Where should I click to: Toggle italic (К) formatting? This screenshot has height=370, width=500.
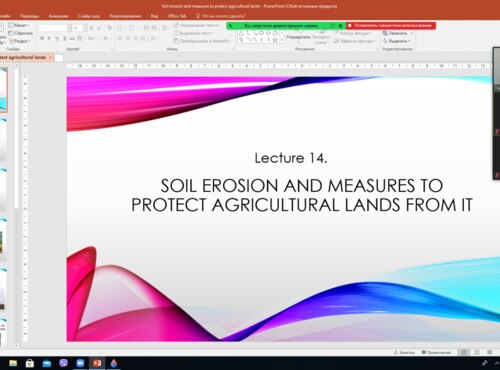(x=49, y=38)
